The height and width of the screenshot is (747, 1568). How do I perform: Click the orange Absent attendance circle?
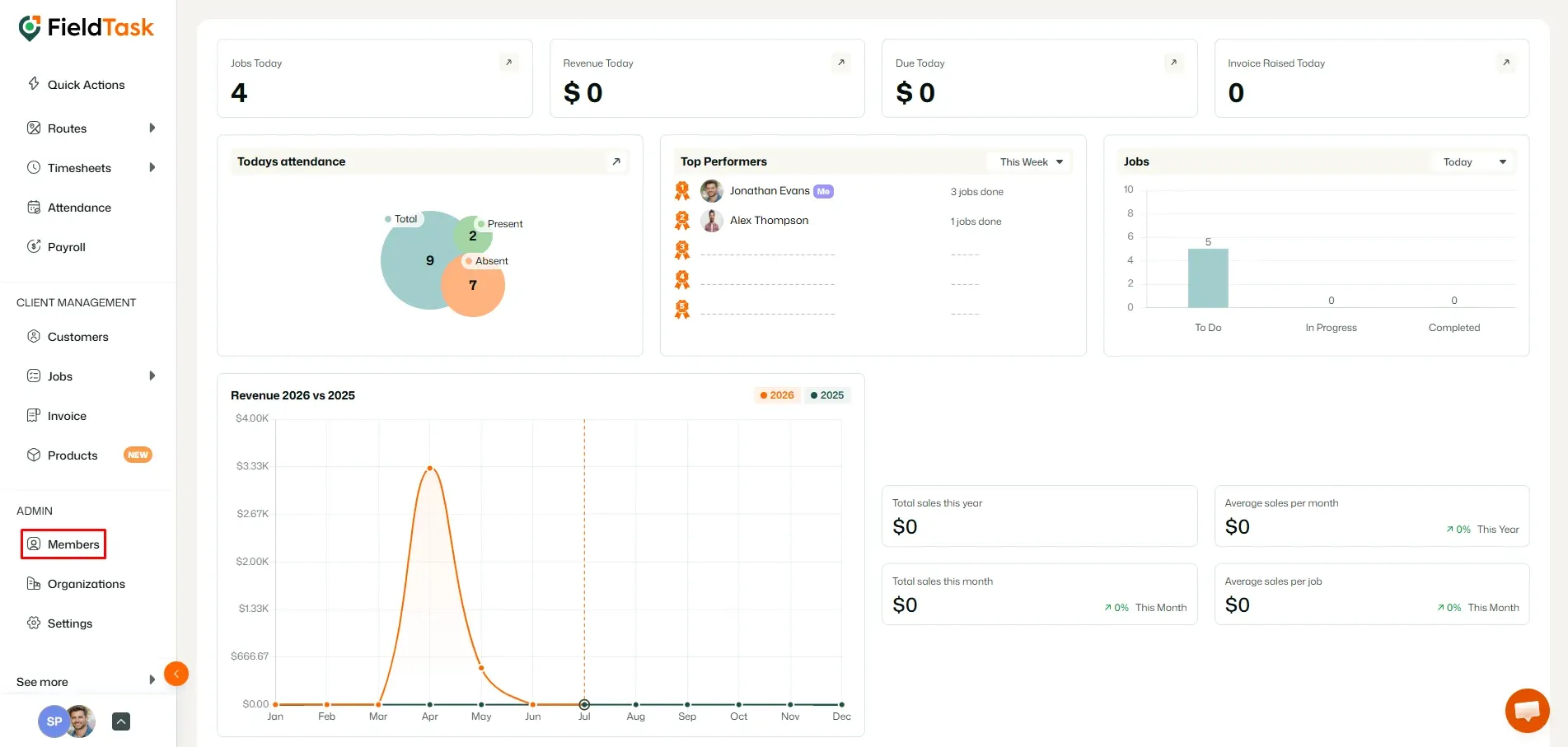pyautogui.click(x=473, y=285)
